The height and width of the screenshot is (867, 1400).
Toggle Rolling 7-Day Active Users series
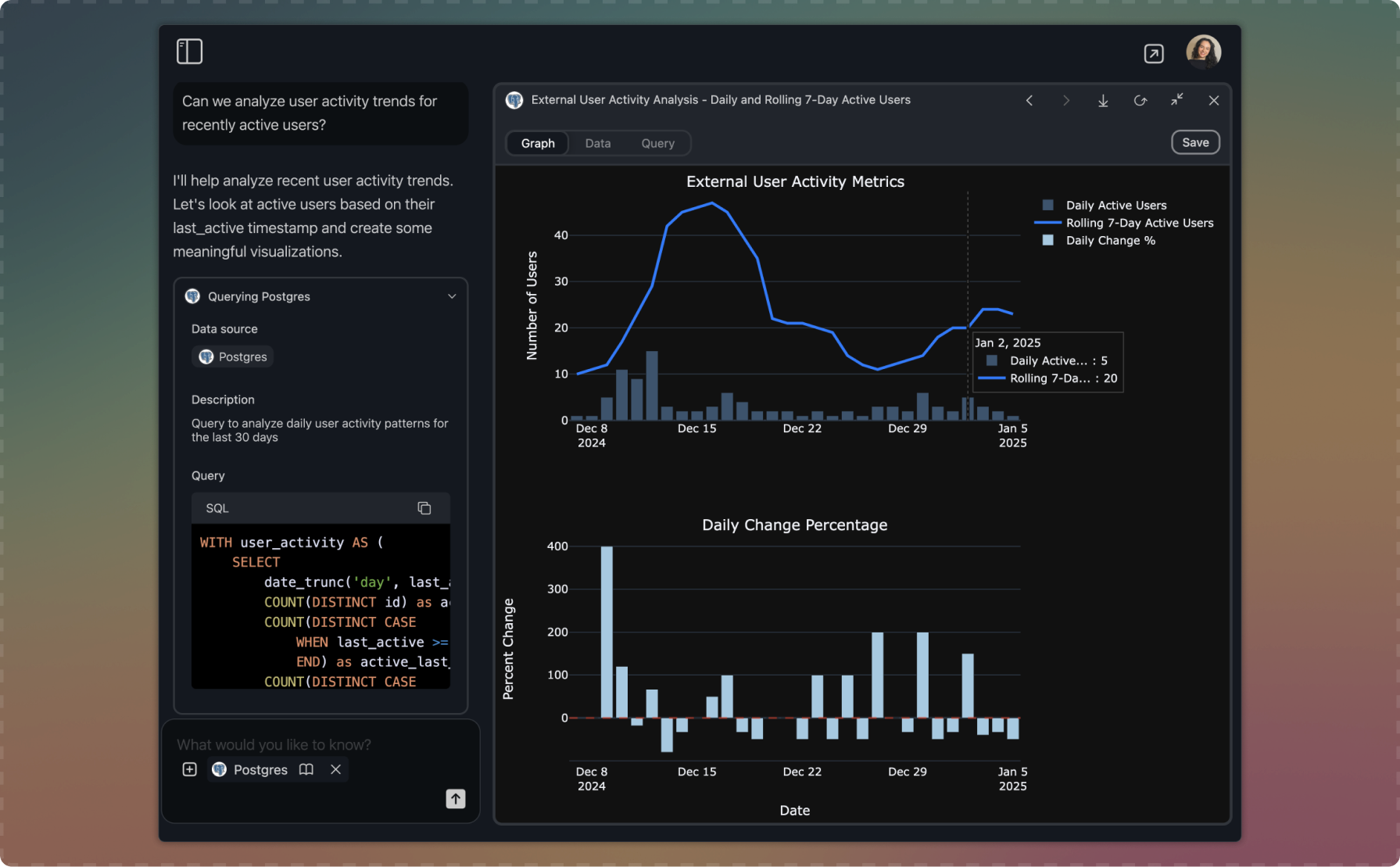pyautogui.click(x=1139, y=223)
